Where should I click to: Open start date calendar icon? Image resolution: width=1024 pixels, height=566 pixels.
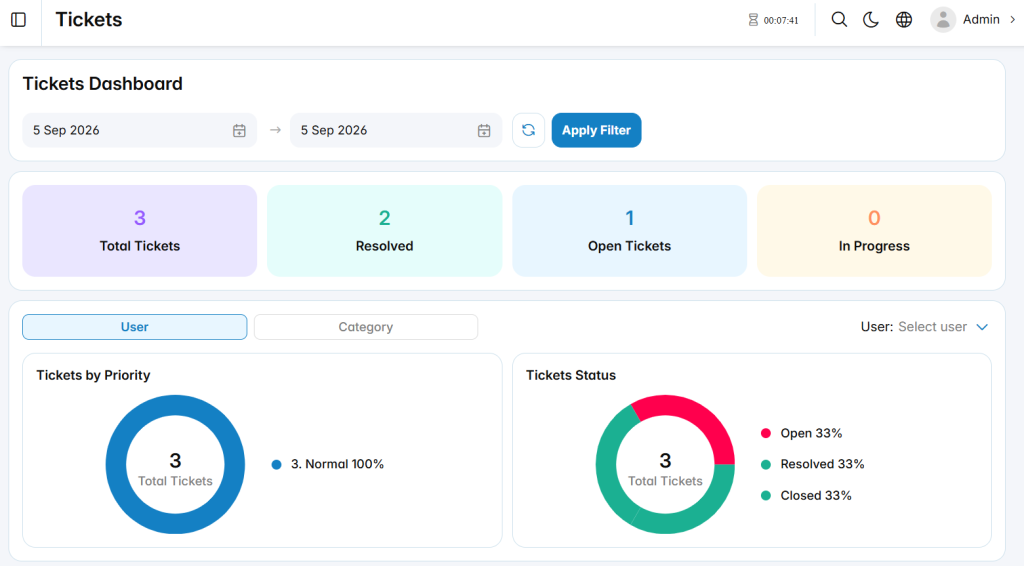(x=239, y=131)
